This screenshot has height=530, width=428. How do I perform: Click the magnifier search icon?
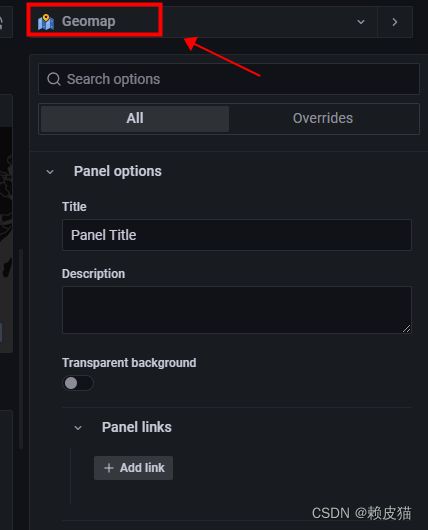pos(54,79)
